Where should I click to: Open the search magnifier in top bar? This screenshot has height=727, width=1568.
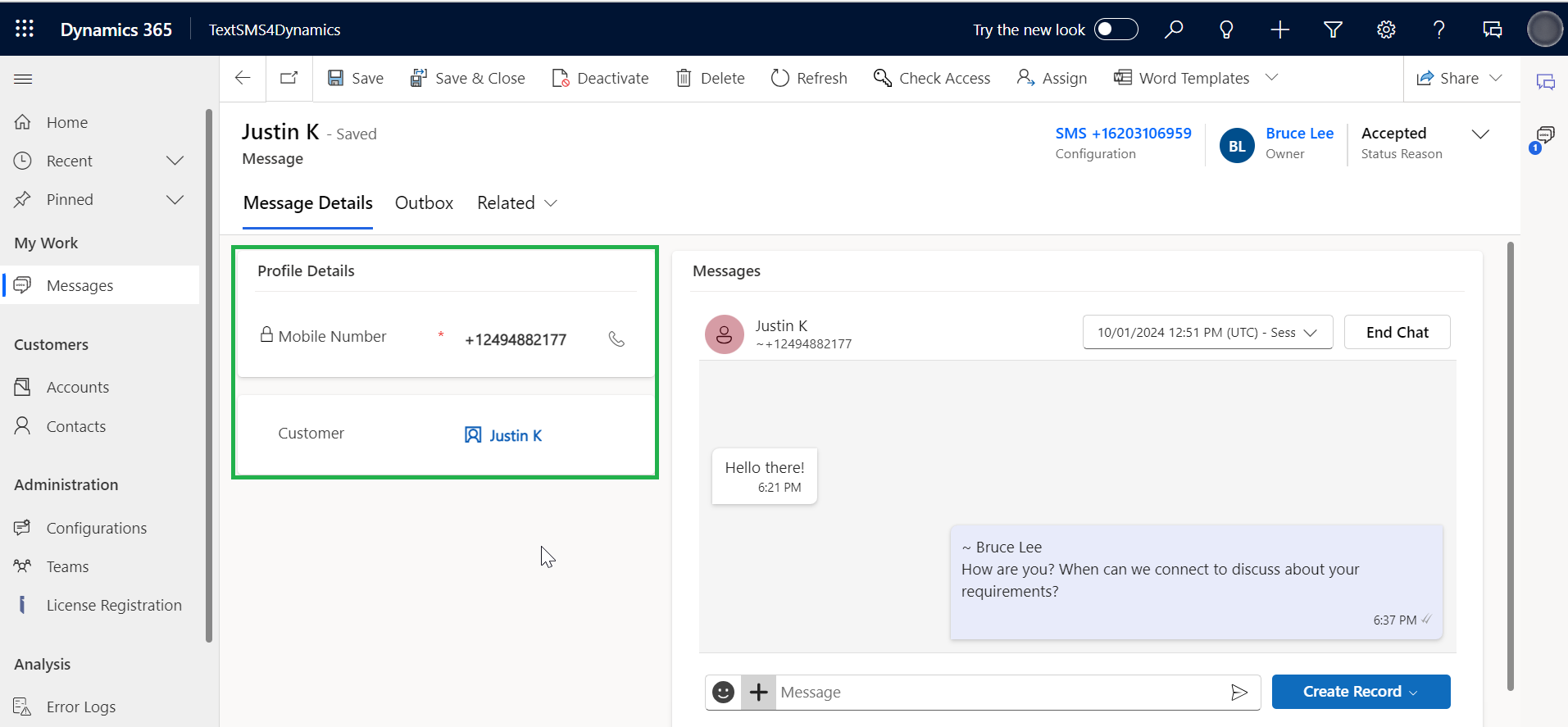pyautogui.click(x=1174, y=30)
